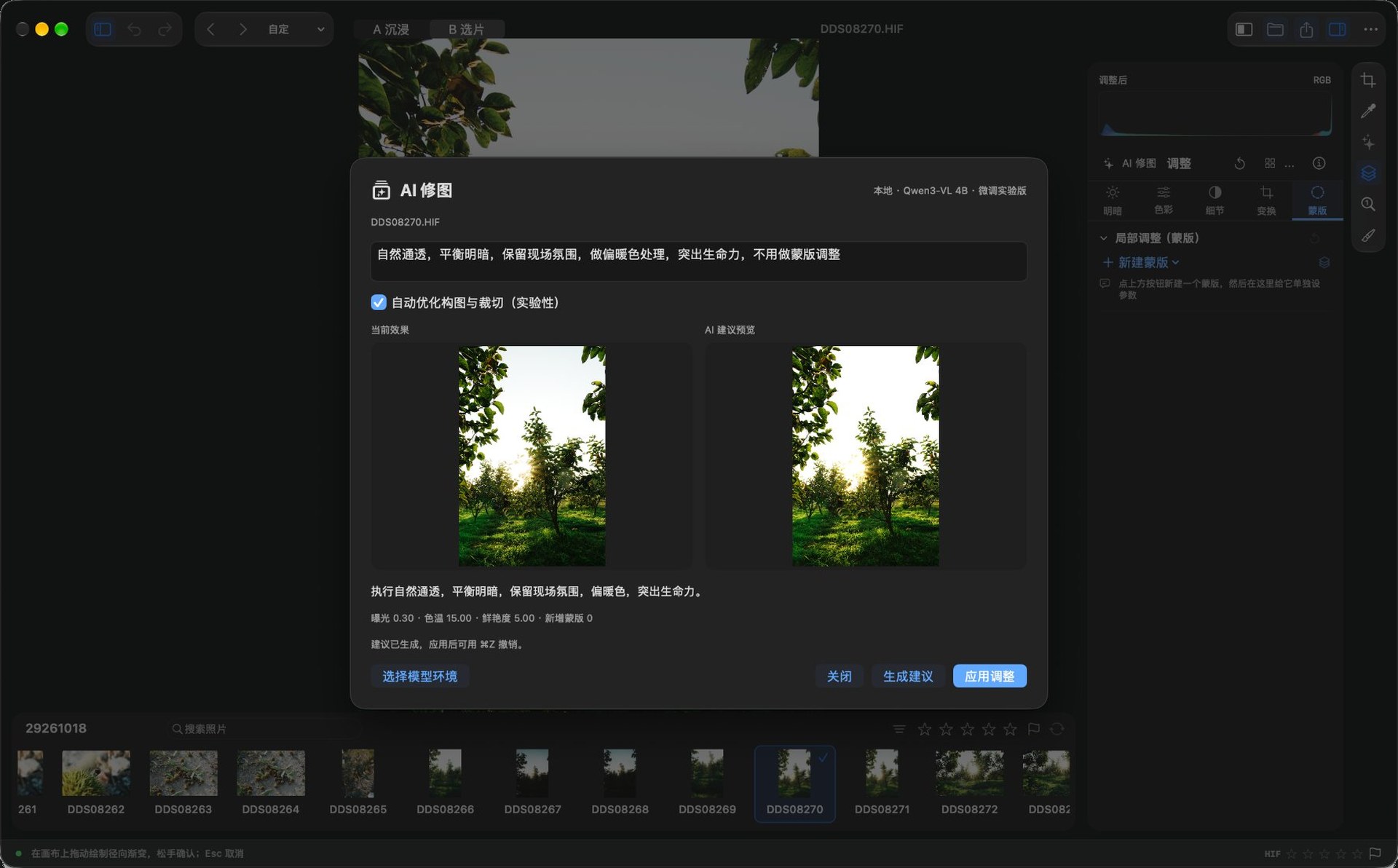Click the 应用调整 button
Viewport: 1398px width, 868px height.
(990, 676)
